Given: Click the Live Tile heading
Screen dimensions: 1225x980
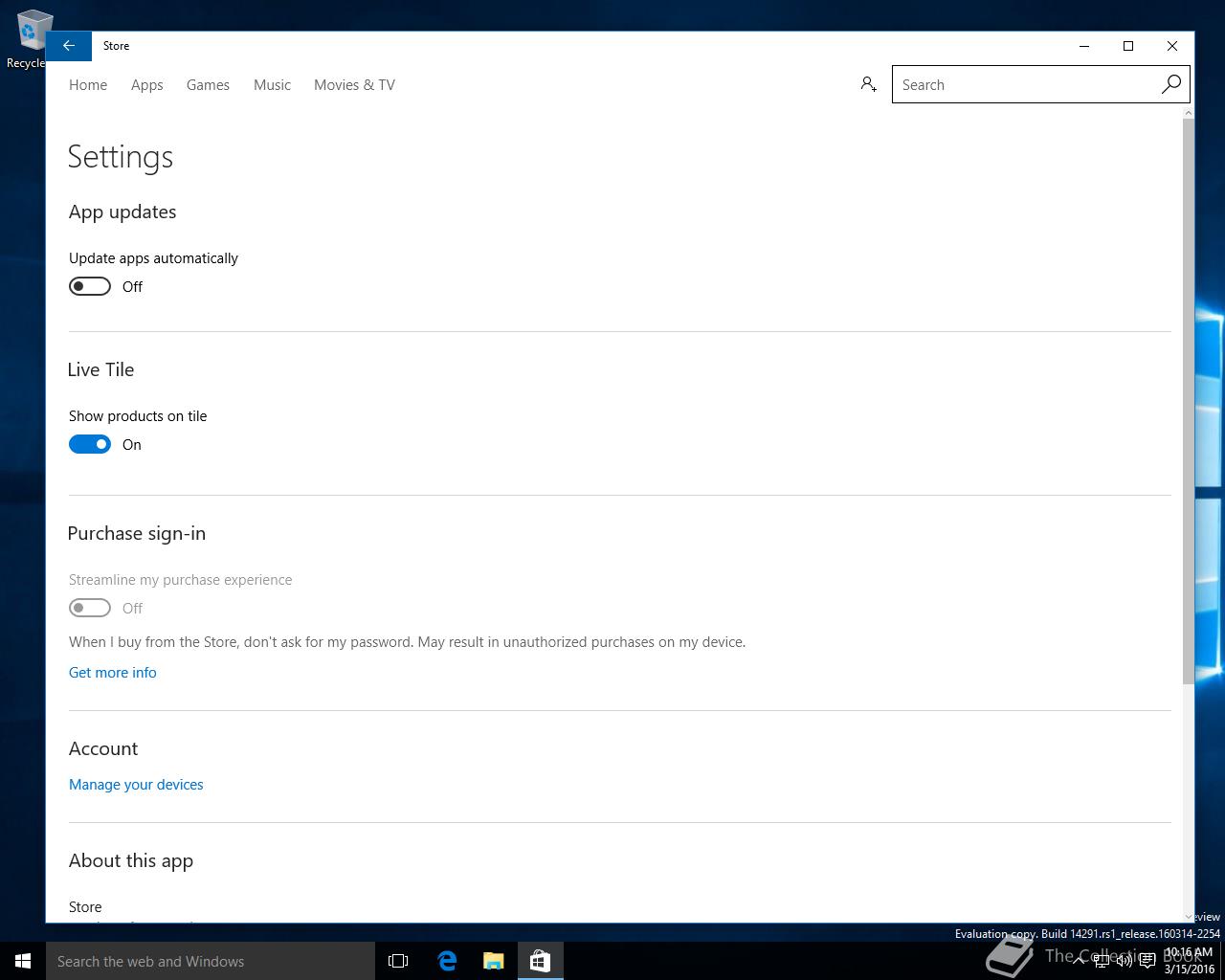Looking at the screenshot, I should 100,369.
